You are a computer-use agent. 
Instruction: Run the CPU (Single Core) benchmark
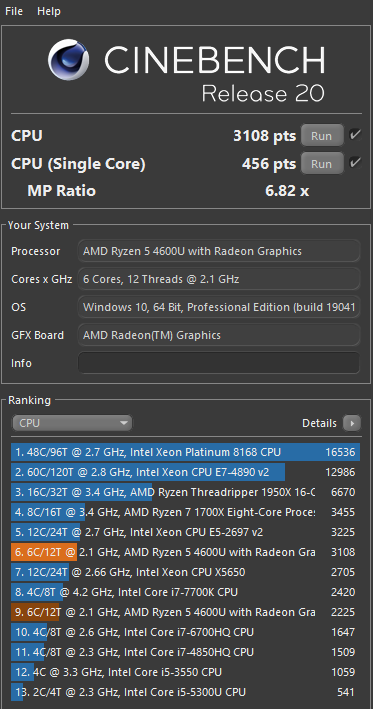tap(321, 164)
